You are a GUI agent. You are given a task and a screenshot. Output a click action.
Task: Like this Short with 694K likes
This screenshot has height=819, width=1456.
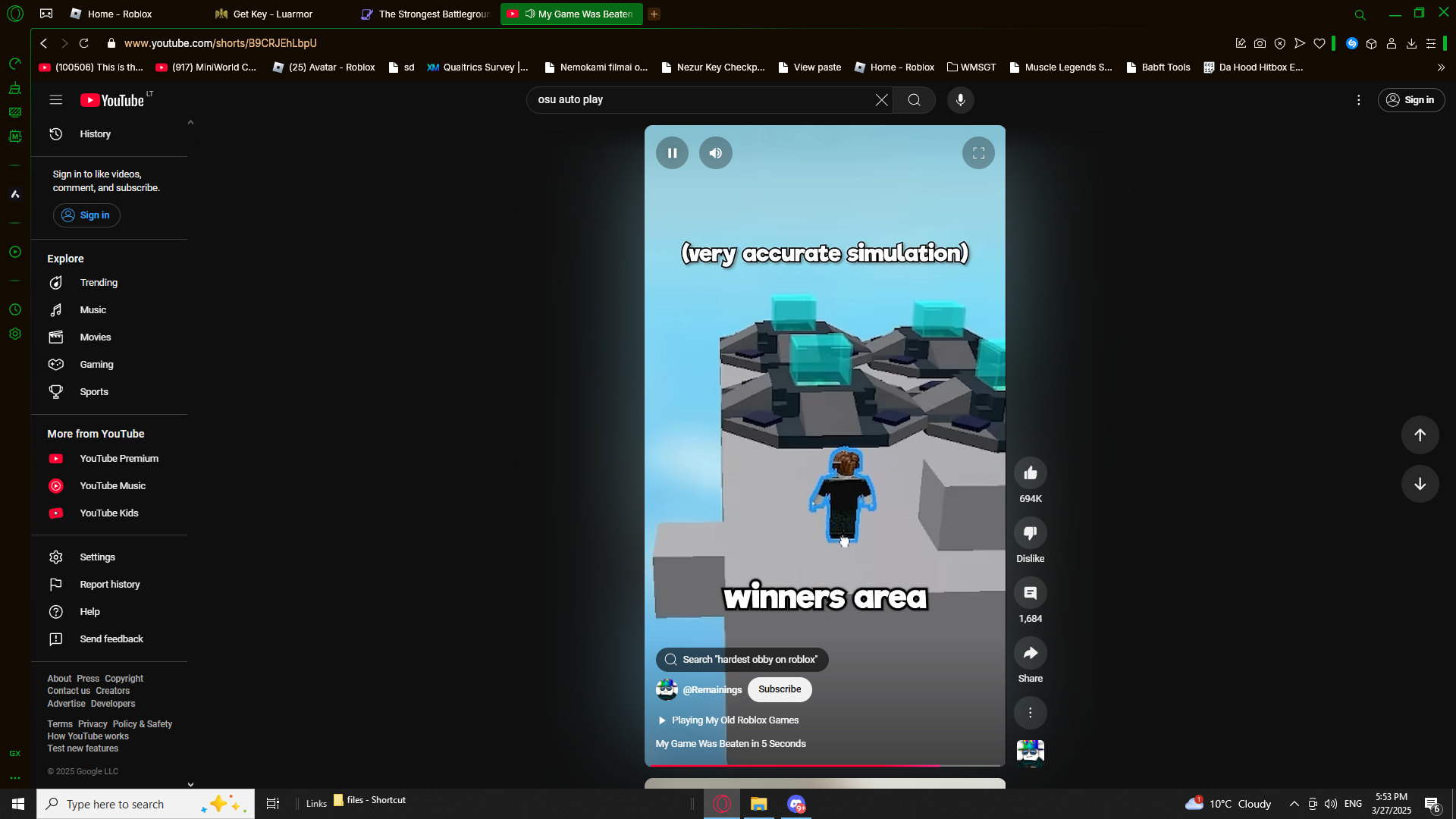1031,473
